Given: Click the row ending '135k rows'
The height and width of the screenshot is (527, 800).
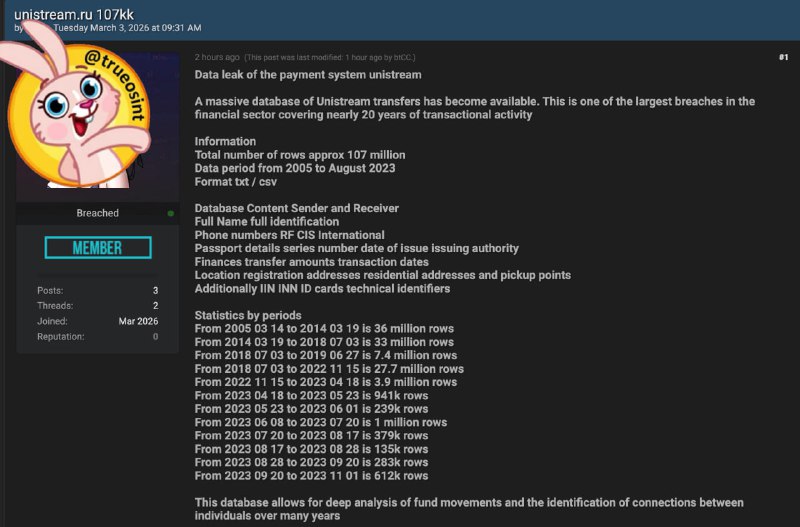Looking at the screenshot, I should pos(311,449).
